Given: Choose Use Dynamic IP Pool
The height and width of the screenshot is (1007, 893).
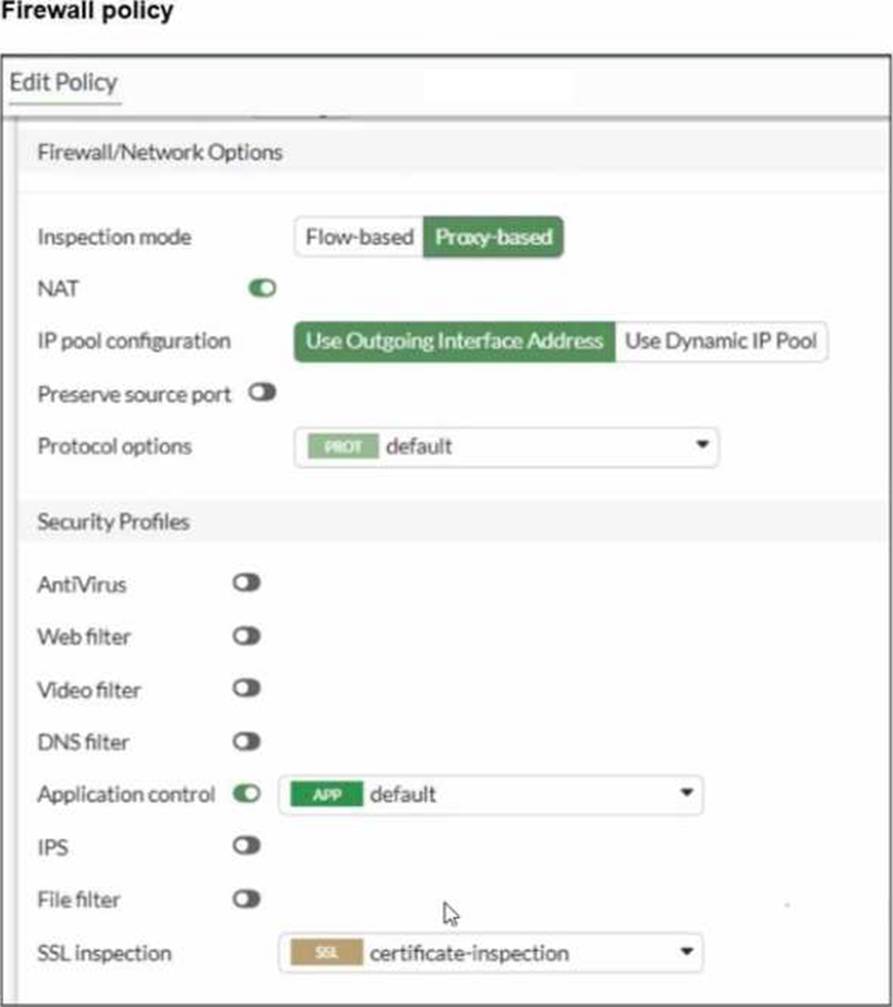Looking at the screenshot, I should tap(721, 341).
